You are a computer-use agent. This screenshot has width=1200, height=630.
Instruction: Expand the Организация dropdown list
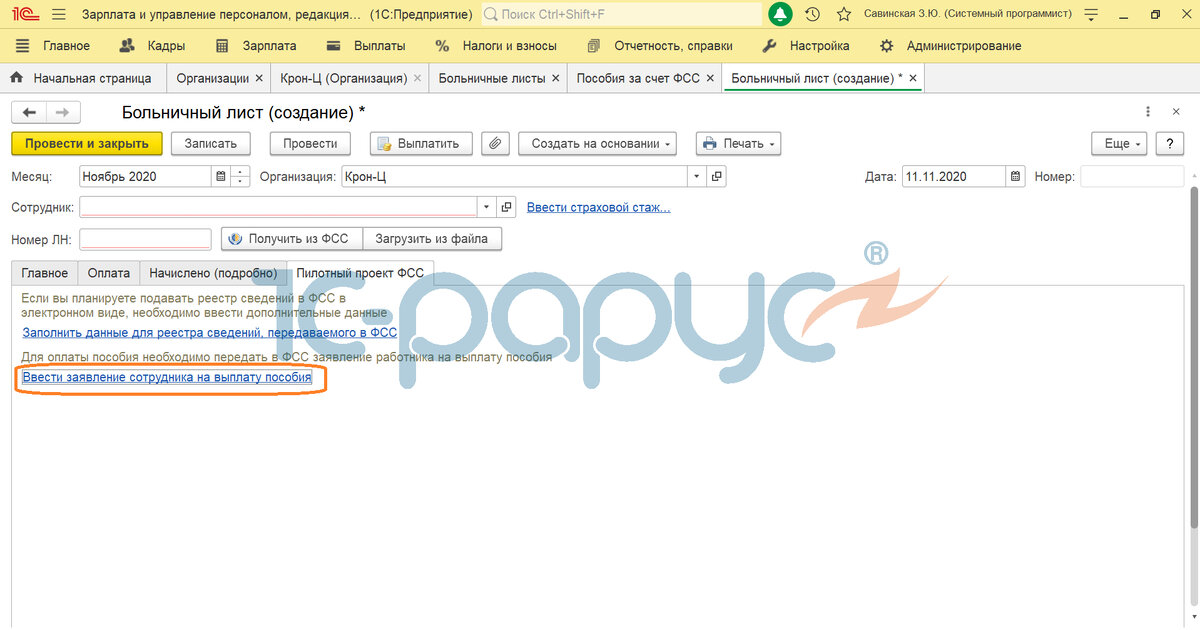[697, 177]
